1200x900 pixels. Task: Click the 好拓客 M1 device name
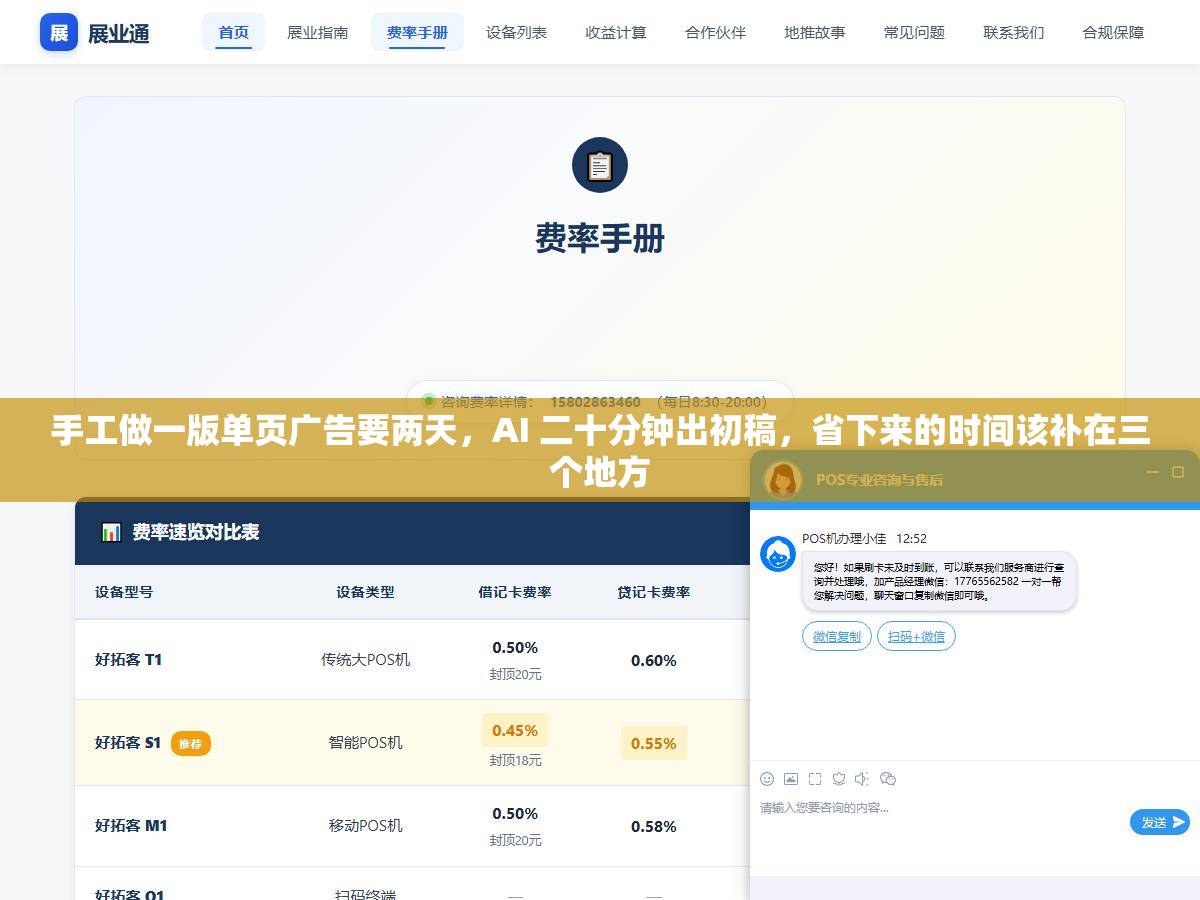[x=131, y=825]
